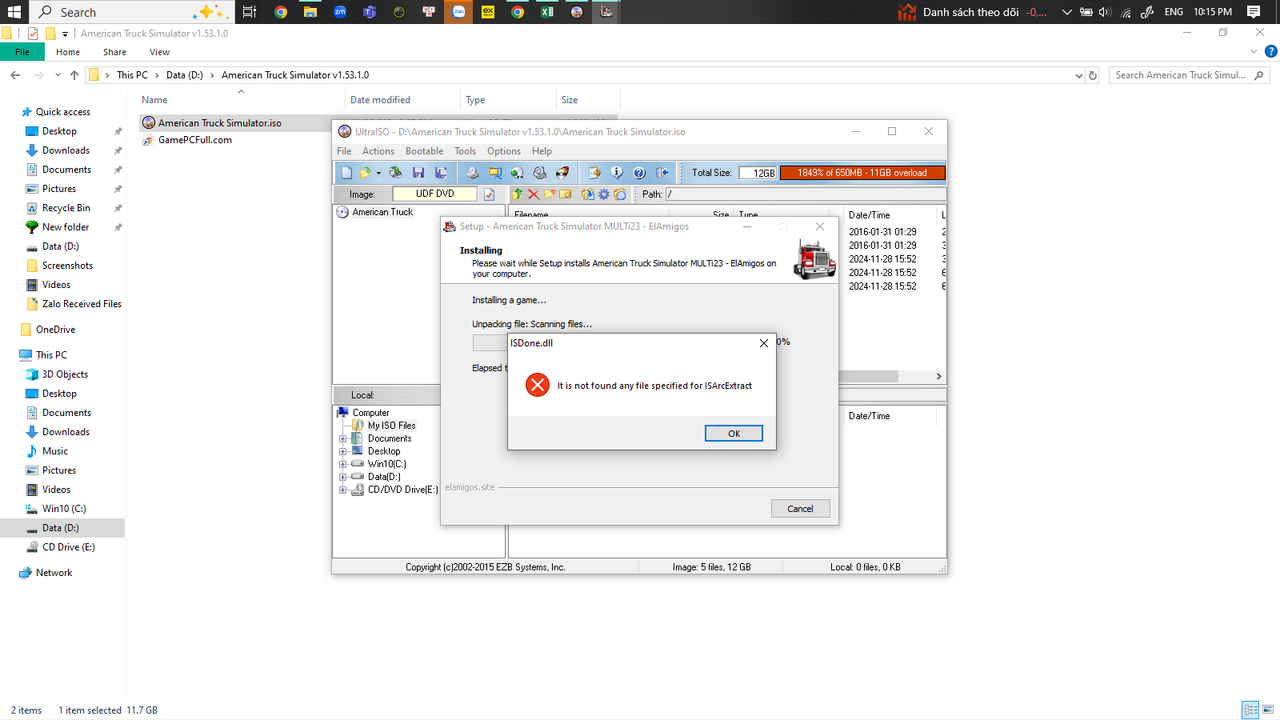Show hidden tray icons chevron in taskbar
The image size is (1280, 720).
(1067, 12)
